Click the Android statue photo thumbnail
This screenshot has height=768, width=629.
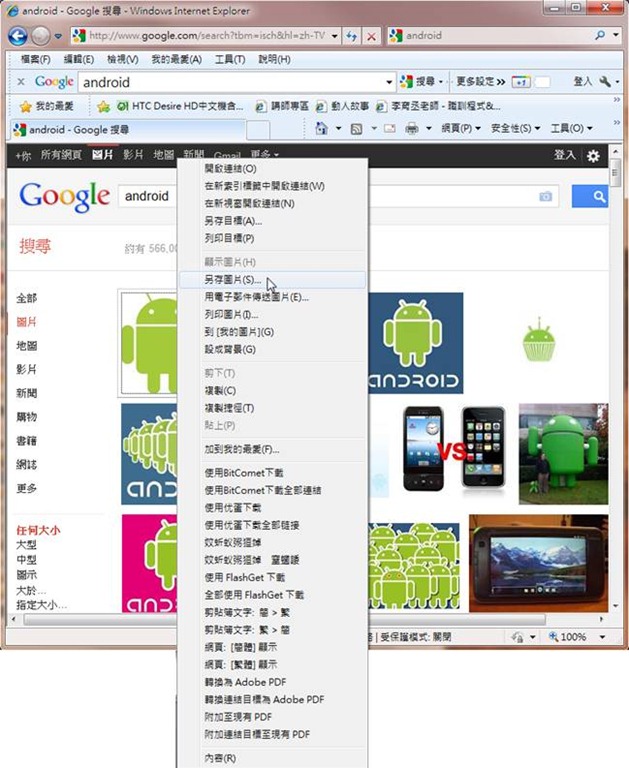[x=563, y=454]
